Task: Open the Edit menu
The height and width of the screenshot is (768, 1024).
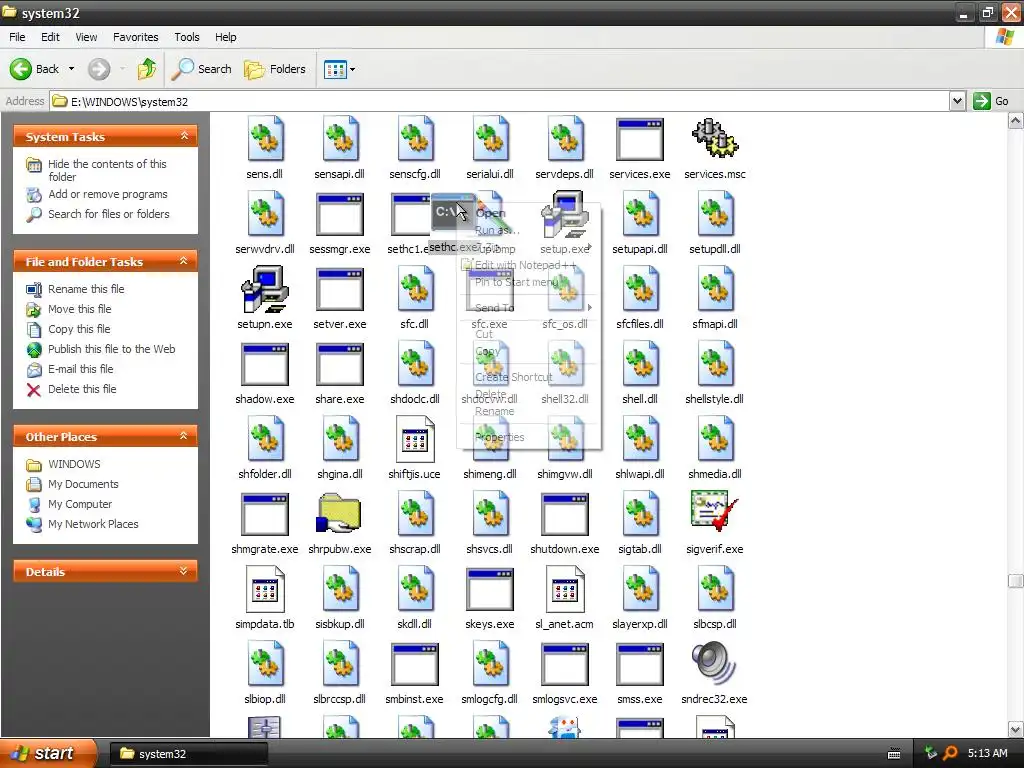Action: tap(50, 37)
